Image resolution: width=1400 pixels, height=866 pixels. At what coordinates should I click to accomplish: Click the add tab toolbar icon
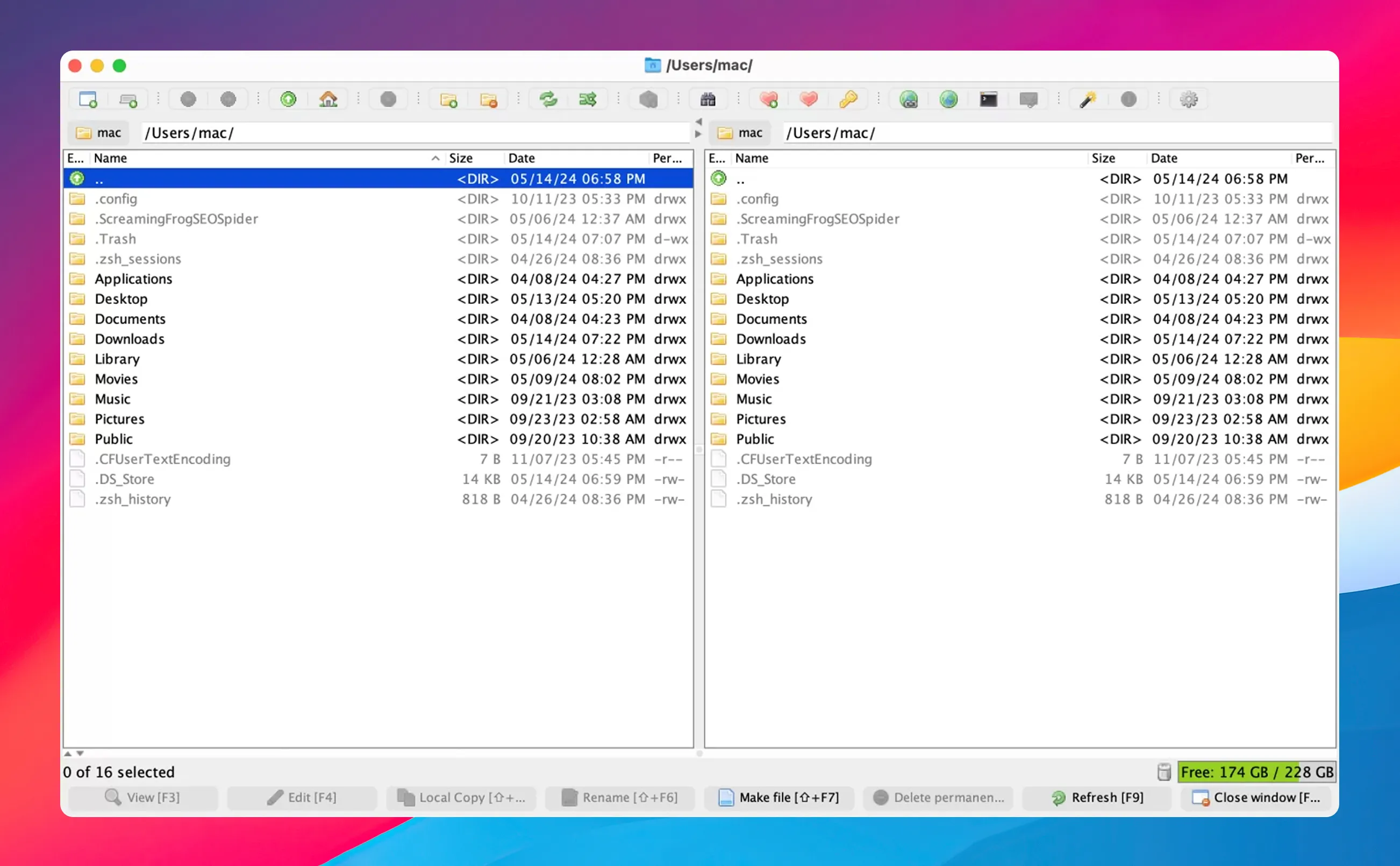128,100
